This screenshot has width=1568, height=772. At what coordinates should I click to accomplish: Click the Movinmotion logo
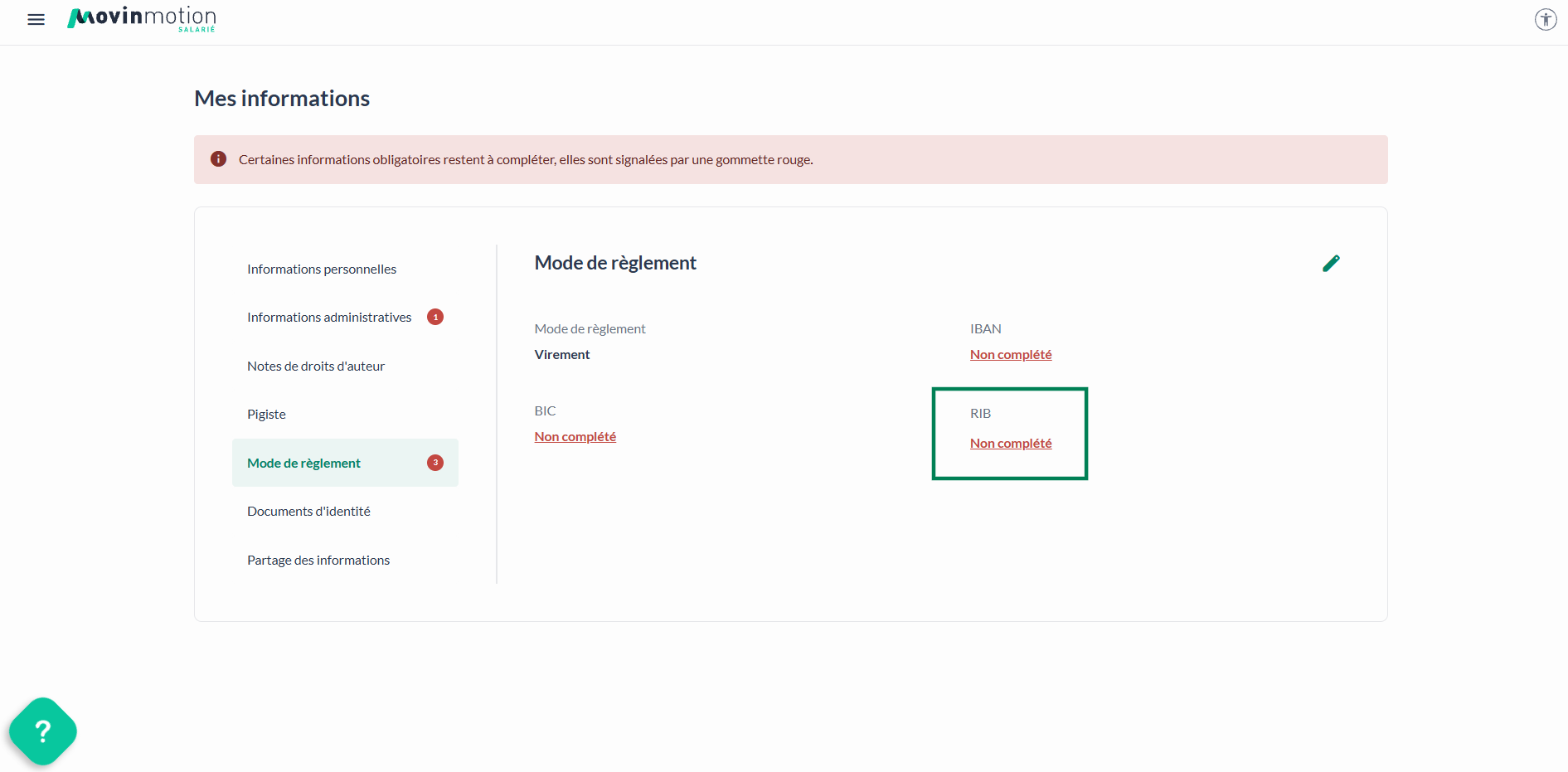click(142, 18)
